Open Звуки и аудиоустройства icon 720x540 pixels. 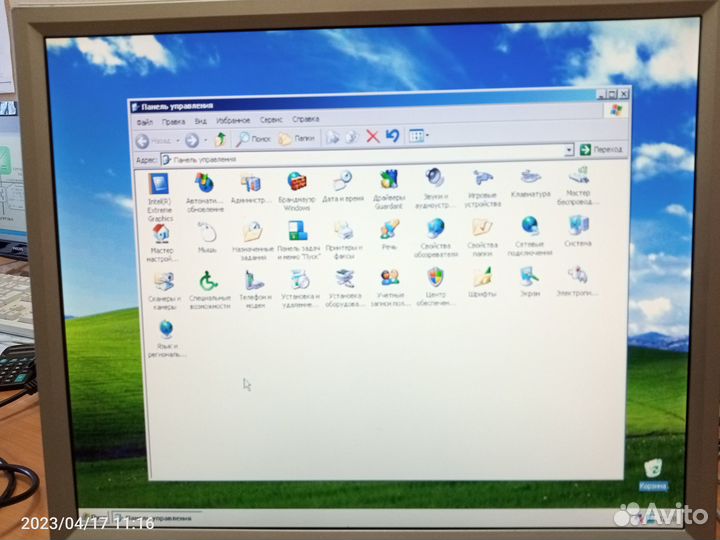[434, 188]
